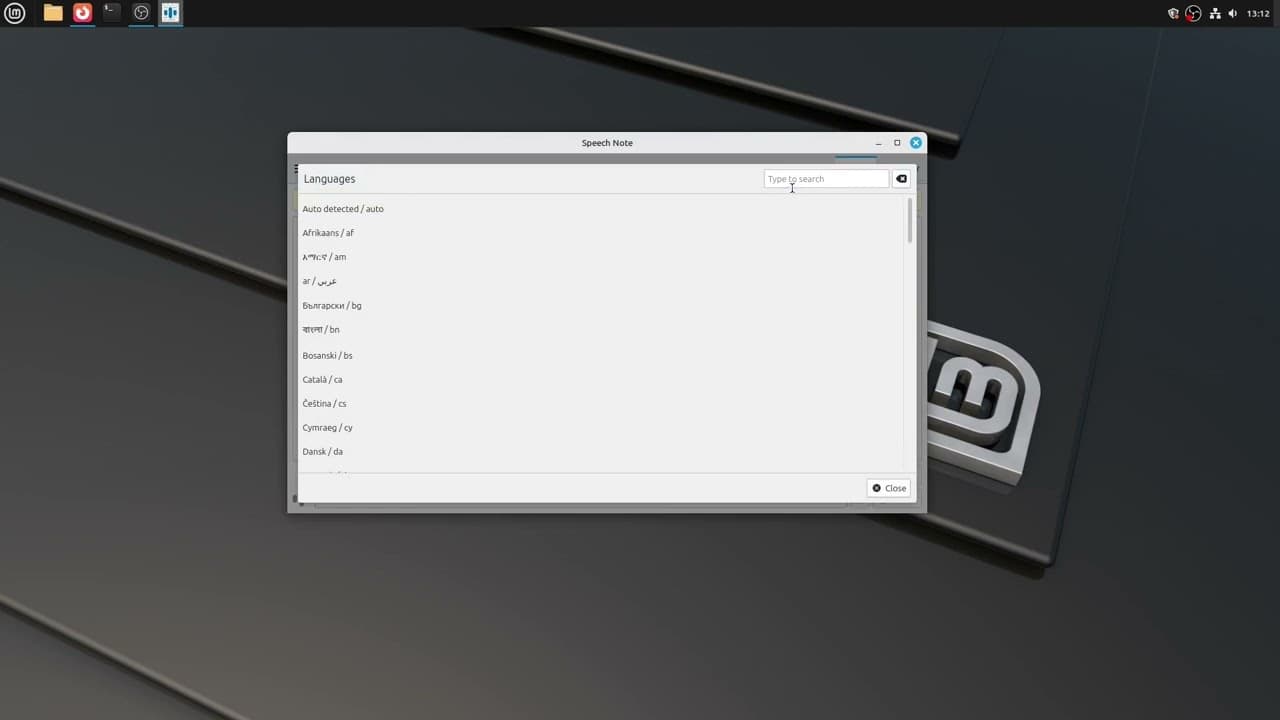The image size is (1280, 720).
Task: Open the OBS recording tray indicator
Action: pyautogui.click(x=1193, y=14)
